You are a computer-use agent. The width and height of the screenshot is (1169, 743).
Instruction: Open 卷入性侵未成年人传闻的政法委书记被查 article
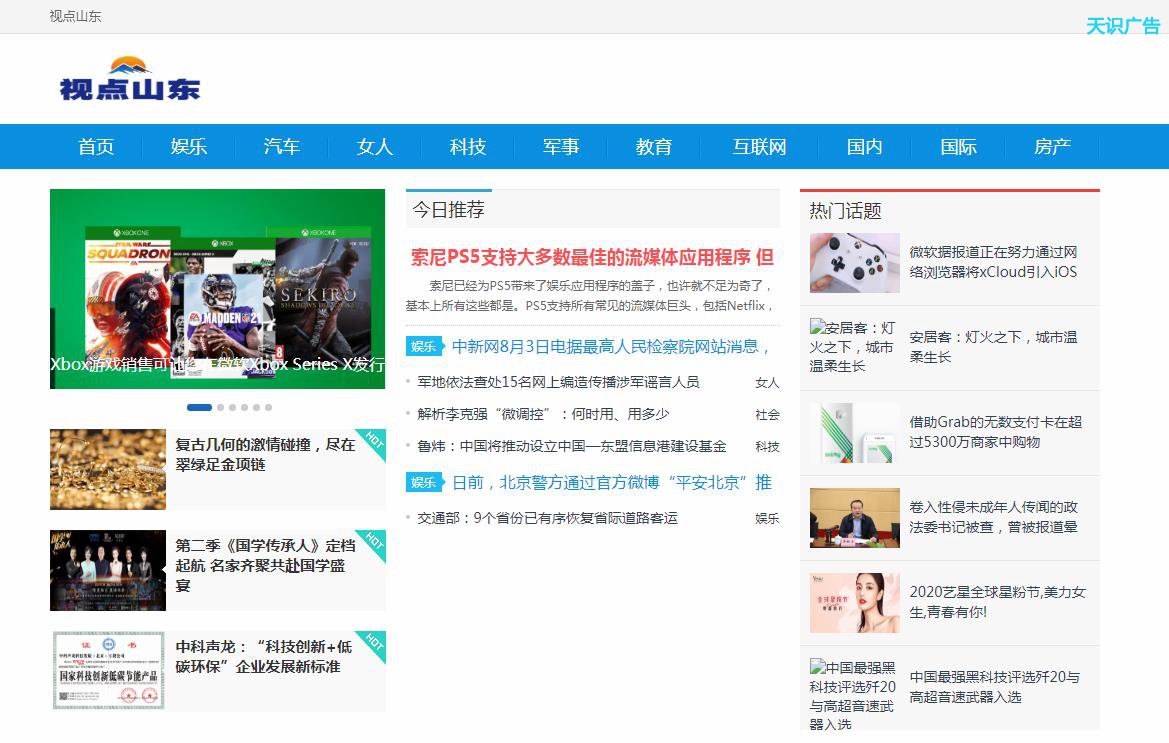coord(993,517)
